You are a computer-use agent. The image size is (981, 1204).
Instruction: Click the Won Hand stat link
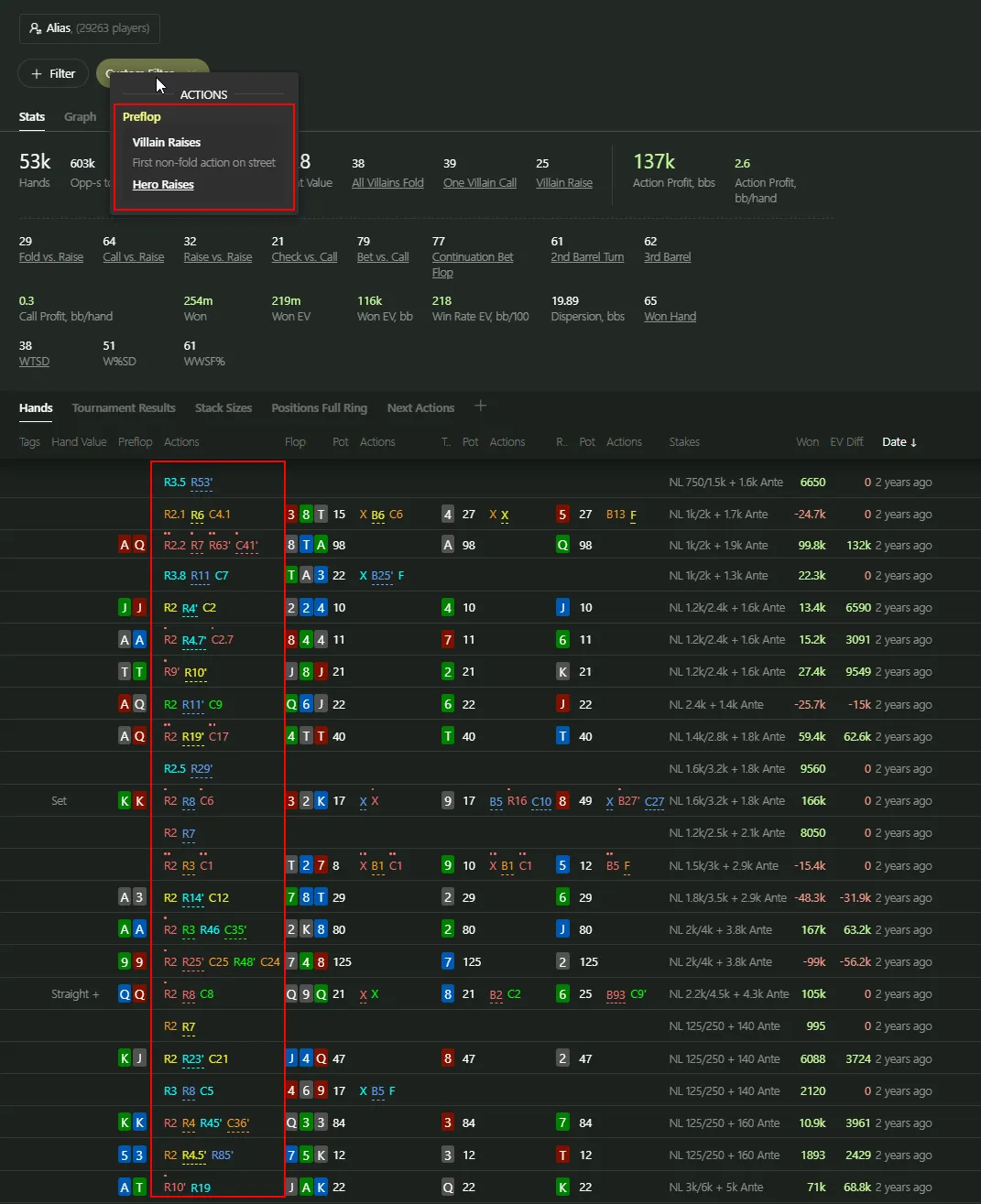click(670, 317)
